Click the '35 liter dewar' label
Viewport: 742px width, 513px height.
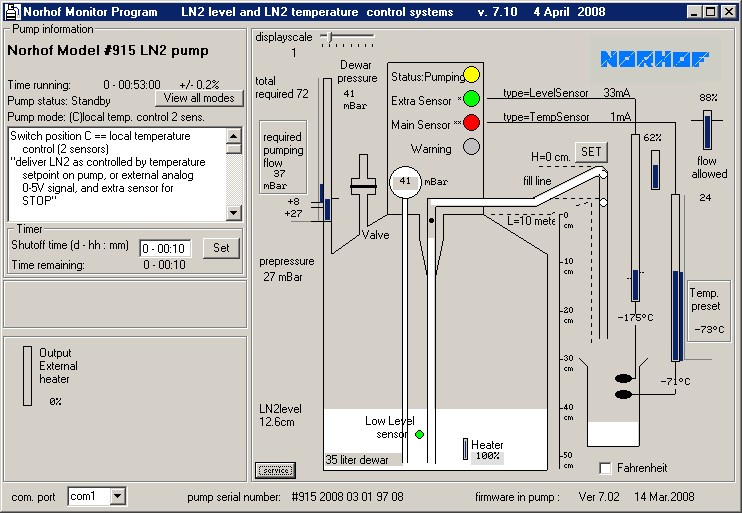pos(356,460)
